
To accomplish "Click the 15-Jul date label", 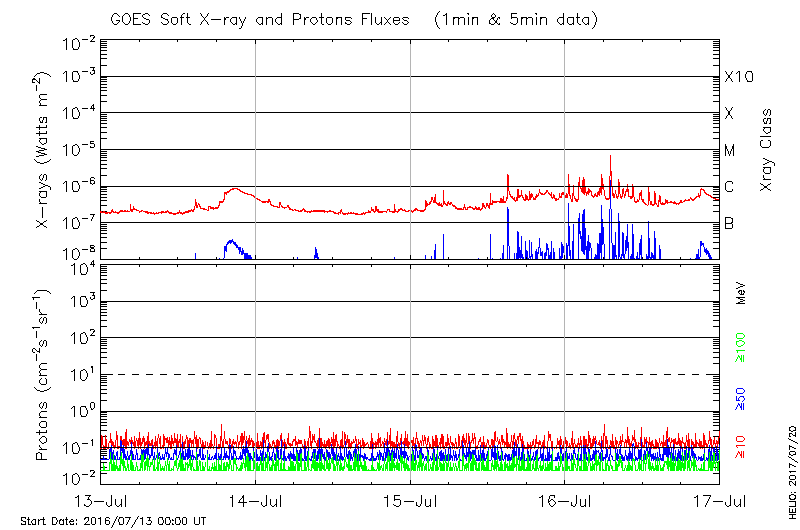I will (410, 499).
